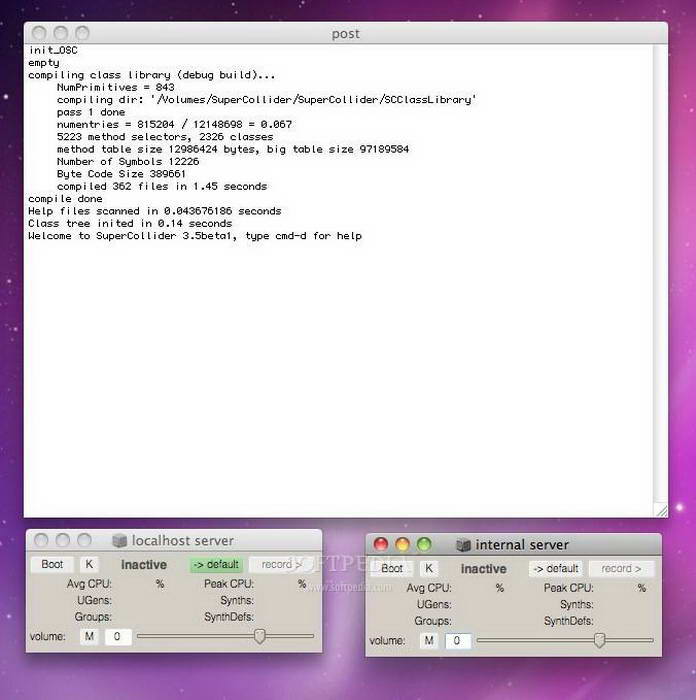Close the post window
The height and width of the screenshot is (700, 696).
pos(39,33)
